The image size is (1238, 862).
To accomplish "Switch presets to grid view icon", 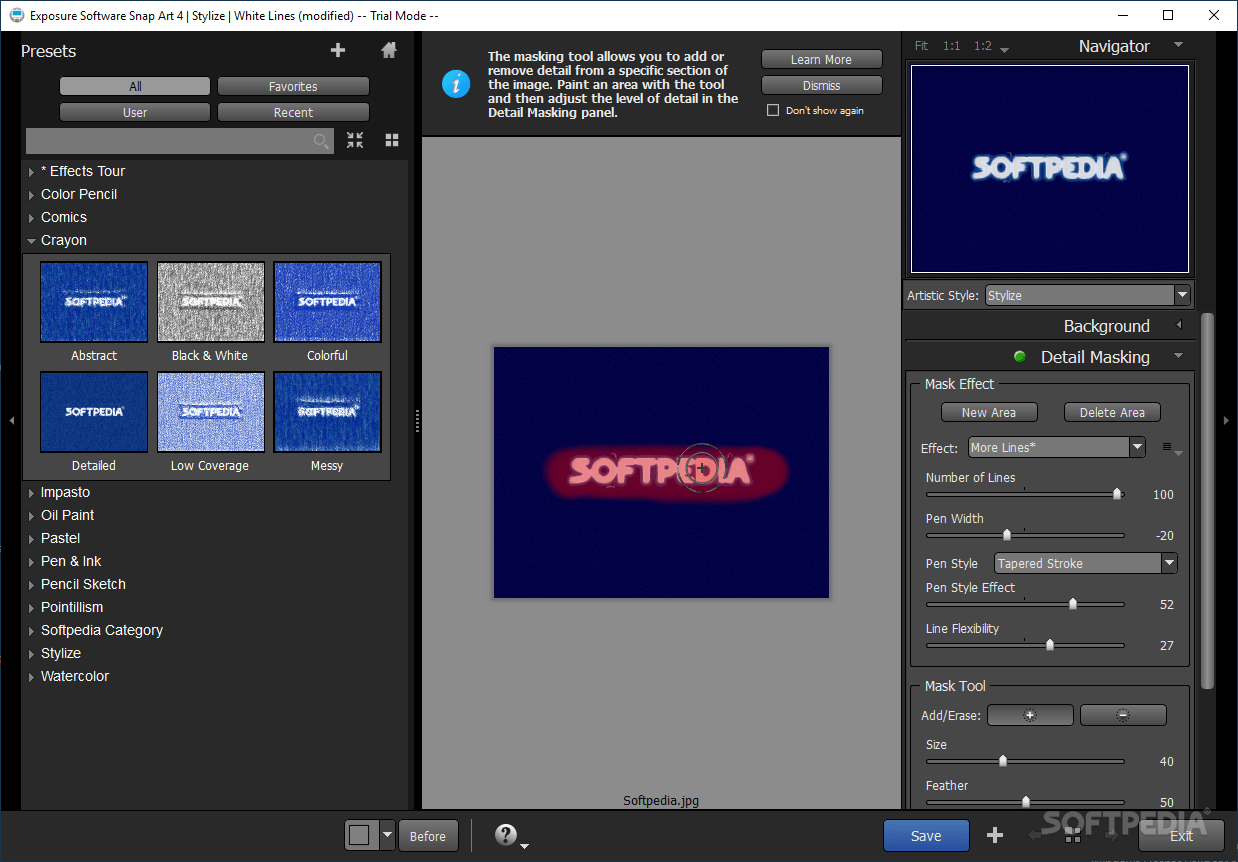I will point(392,140).
